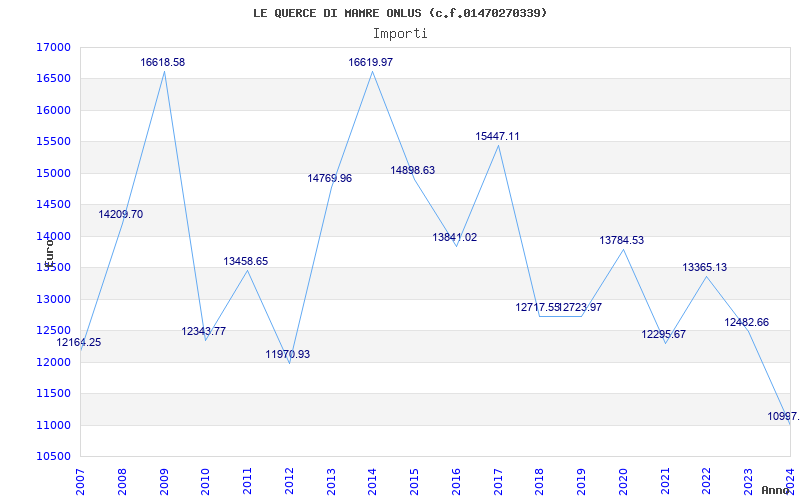Click the Anno x-axis title
Viewport: 800px width, 500px height.
point(775,490)
